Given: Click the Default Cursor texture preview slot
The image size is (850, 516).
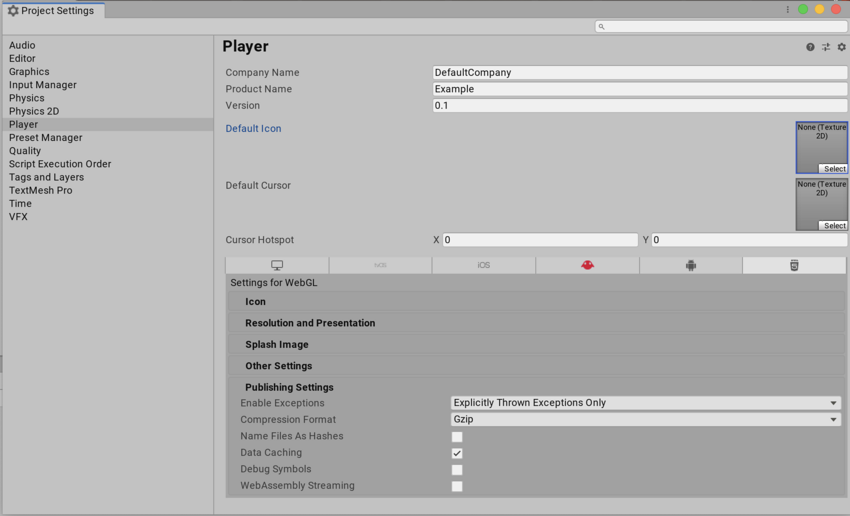Looking at the screenshot, I should [822, 204].
